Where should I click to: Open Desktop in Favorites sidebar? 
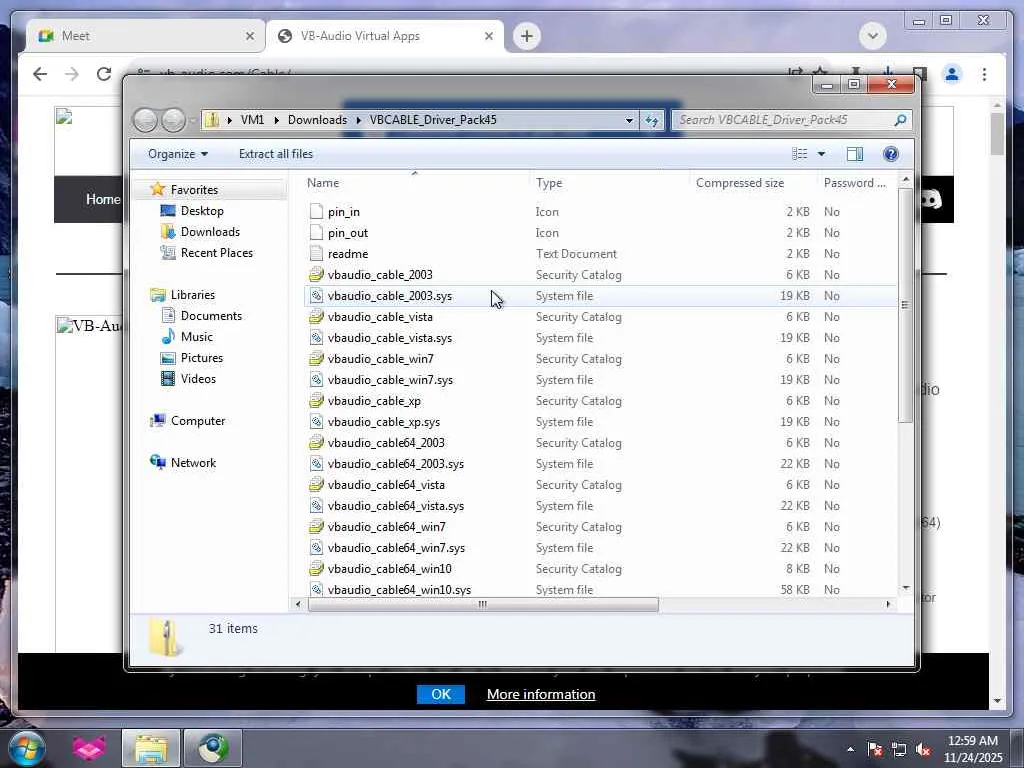202,211
